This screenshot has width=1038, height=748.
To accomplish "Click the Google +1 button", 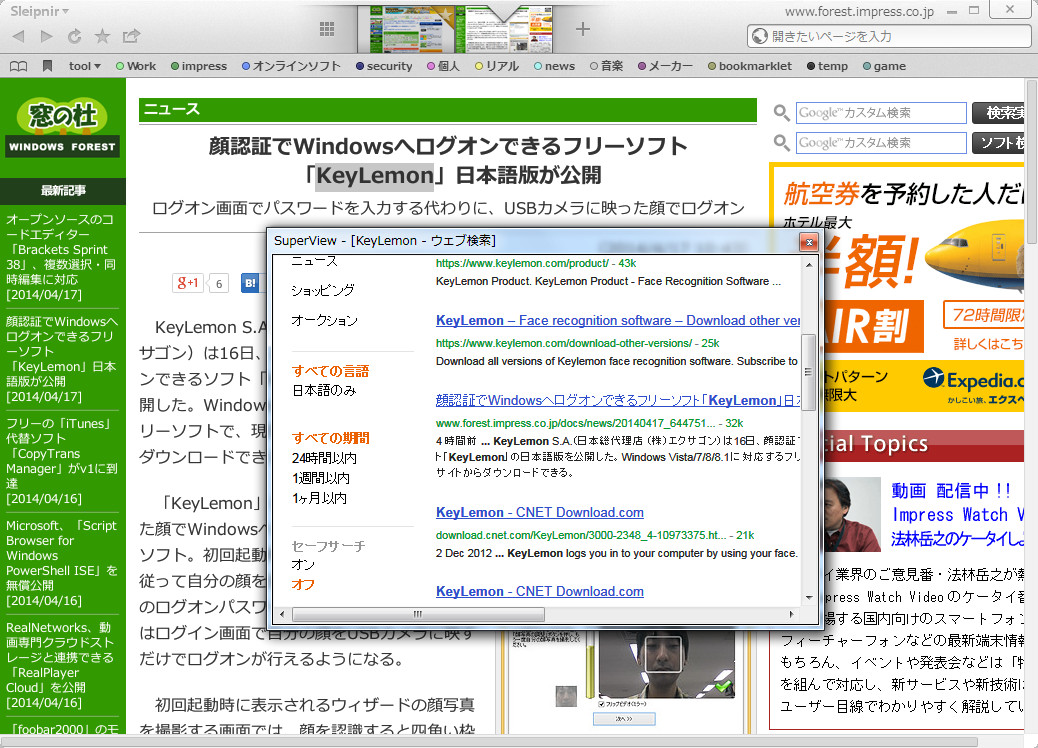I will pyautogui.click(x=189, y=283).
